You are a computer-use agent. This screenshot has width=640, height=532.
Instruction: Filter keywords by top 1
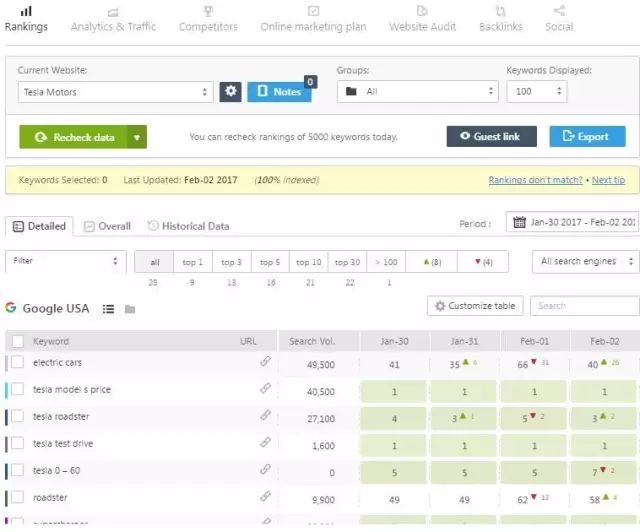coord(193,262)
